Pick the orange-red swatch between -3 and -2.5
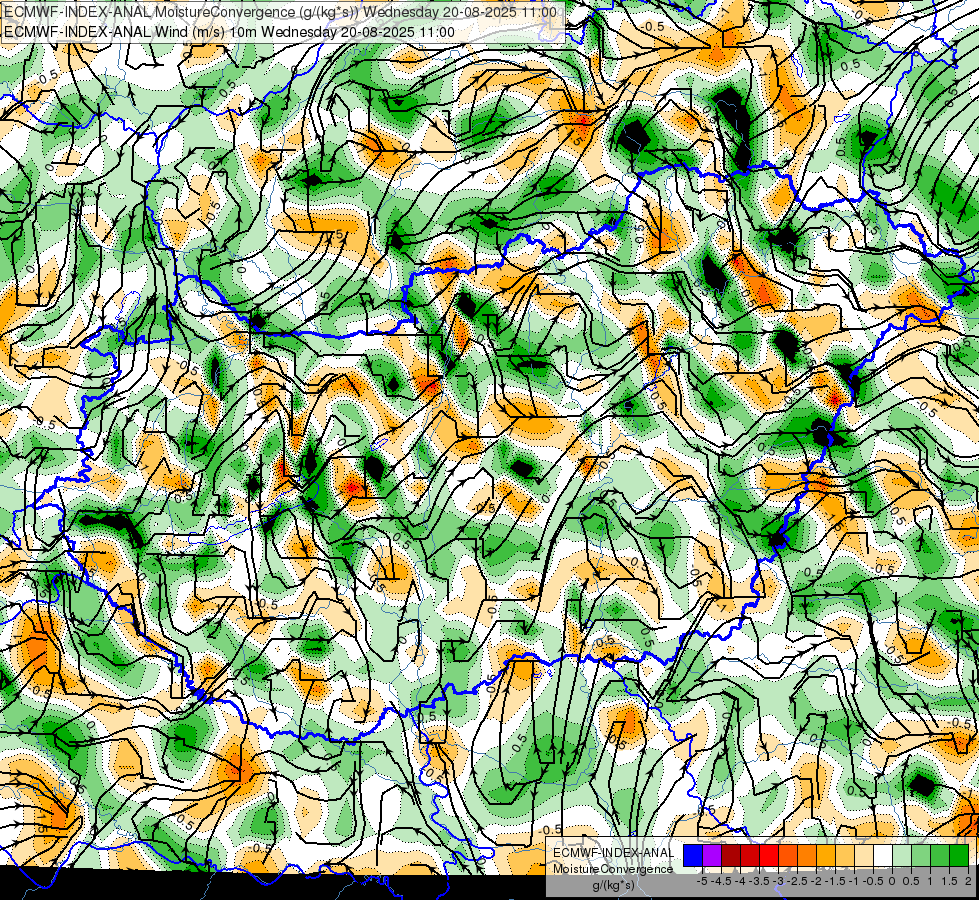 tap(788, 856)
